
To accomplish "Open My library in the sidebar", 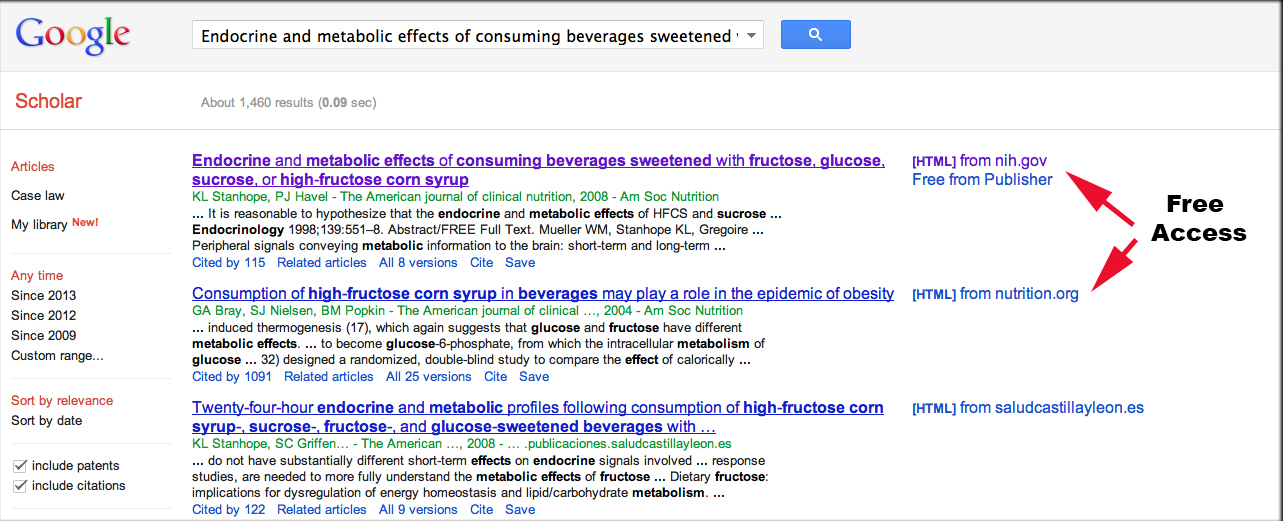I will (39, 225).
